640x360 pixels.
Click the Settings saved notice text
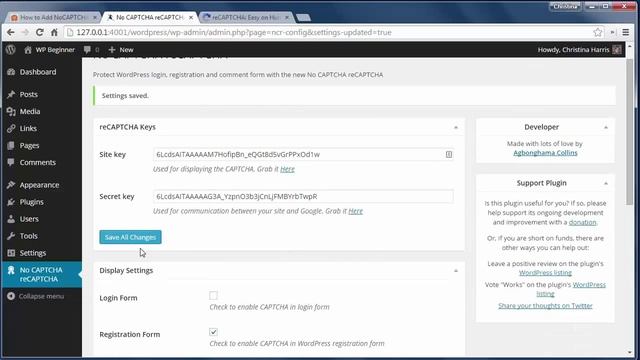(125, 96)
